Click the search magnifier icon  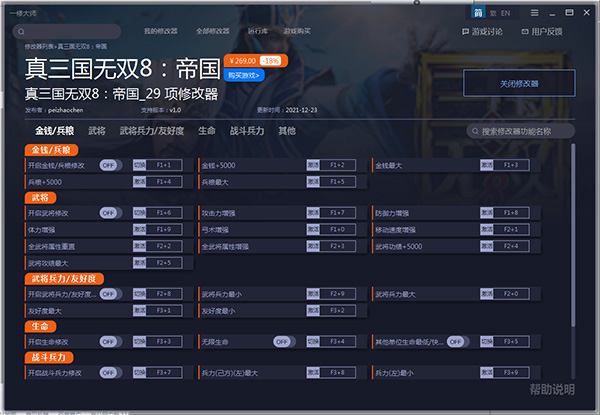click(474, 131)
